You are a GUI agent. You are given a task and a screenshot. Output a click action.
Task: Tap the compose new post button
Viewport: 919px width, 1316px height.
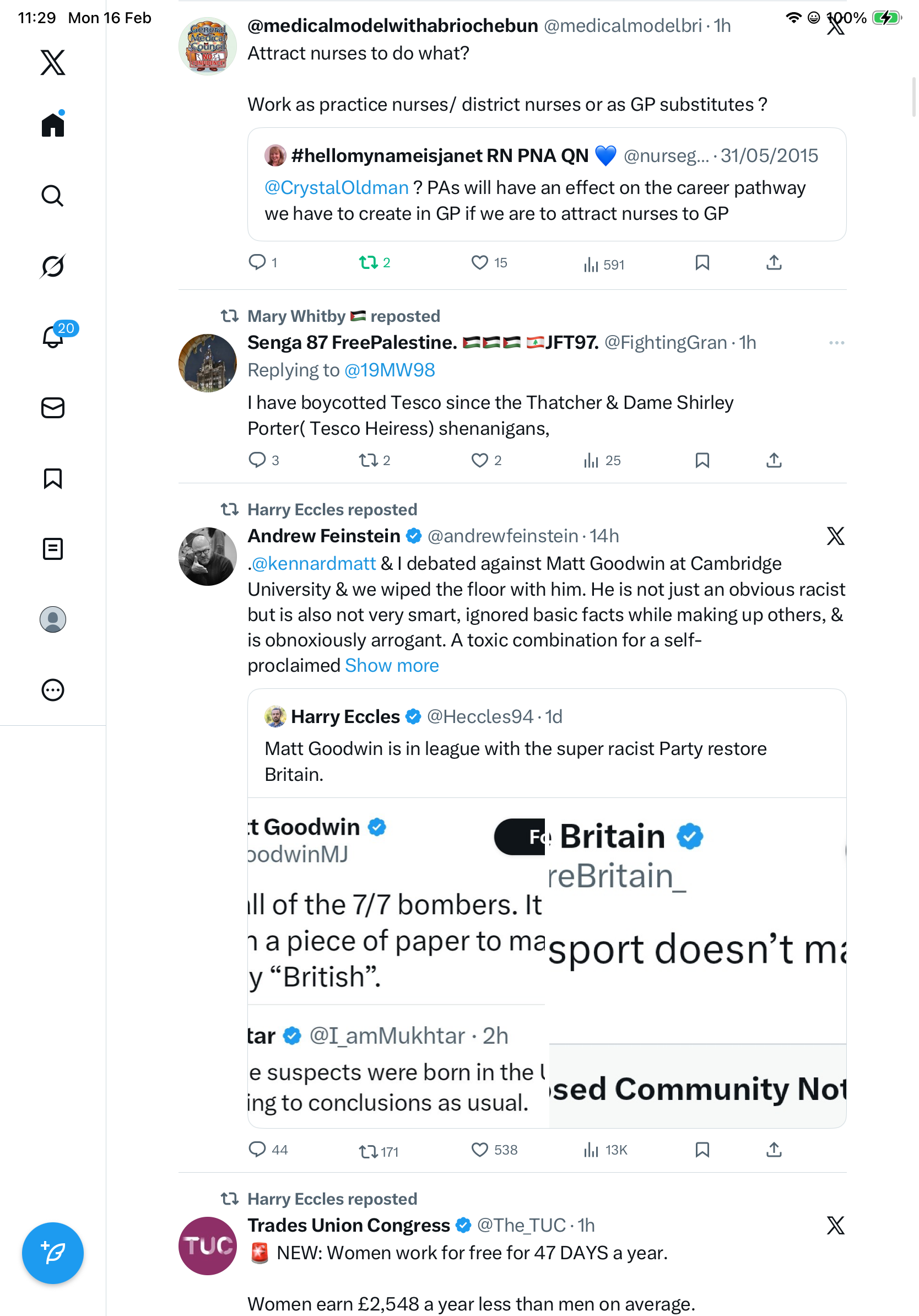(52, 1253)
